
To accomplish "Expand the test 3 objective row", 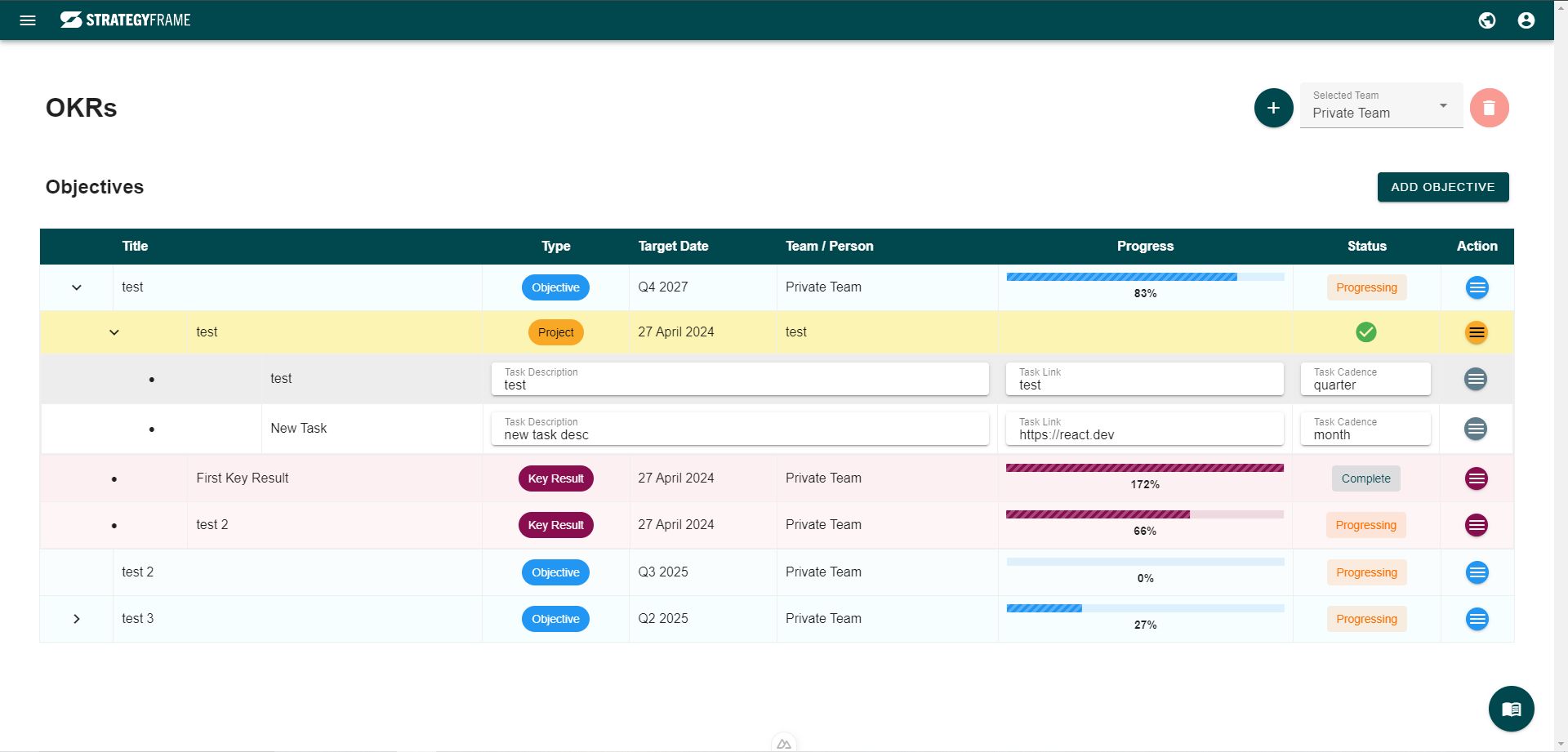I will tap(77, 619).
